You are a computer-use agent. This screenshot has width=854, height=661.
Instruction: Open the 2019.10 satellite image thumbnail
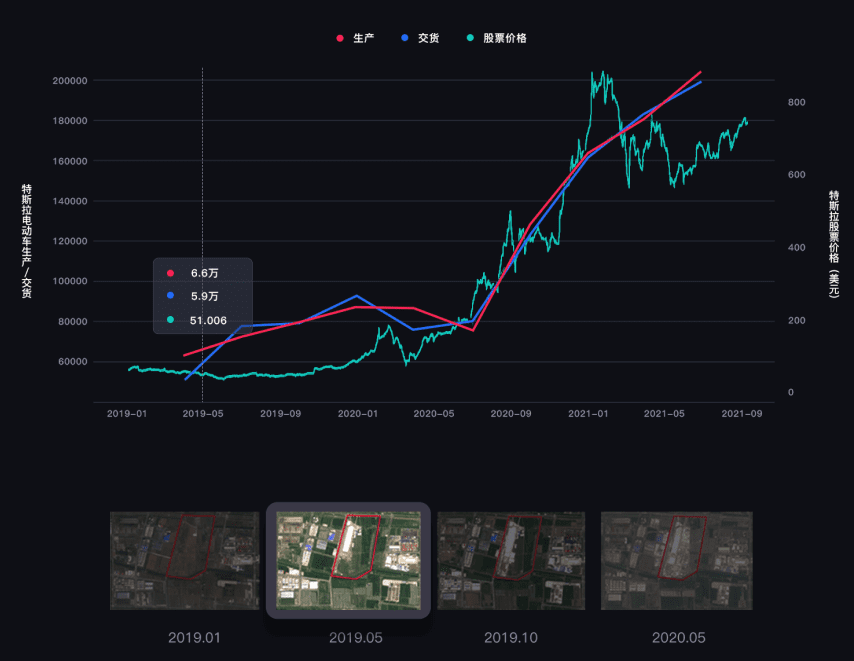click(x=511, y=560)
